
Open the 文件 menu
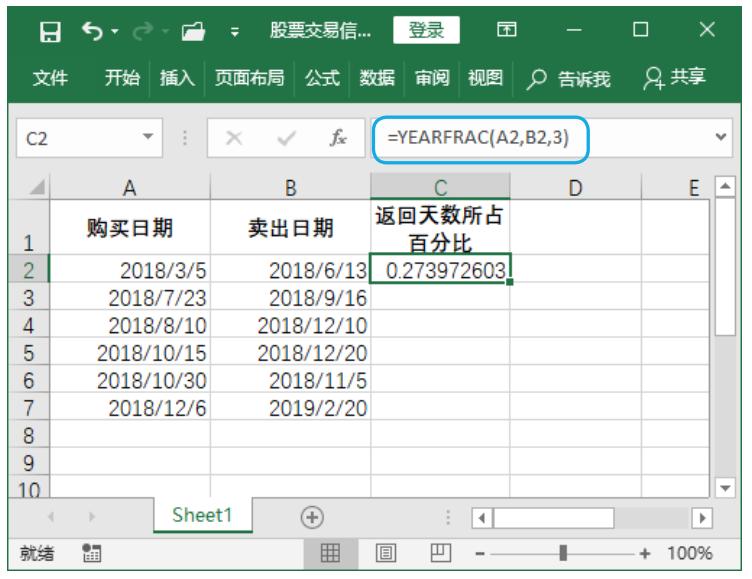tap(50, 78)
